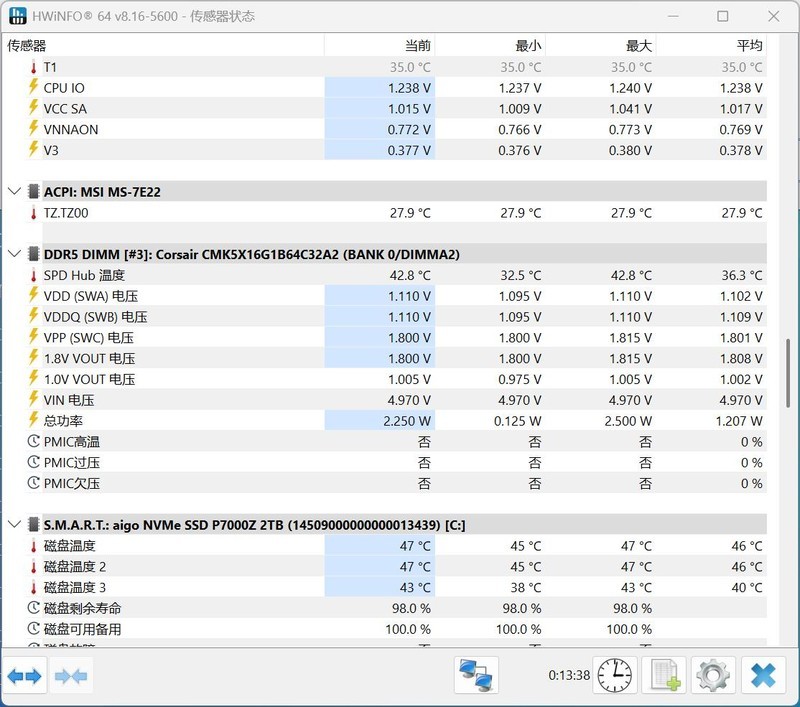Click the blue double-arrow icon at bottom left

point(25,675)
